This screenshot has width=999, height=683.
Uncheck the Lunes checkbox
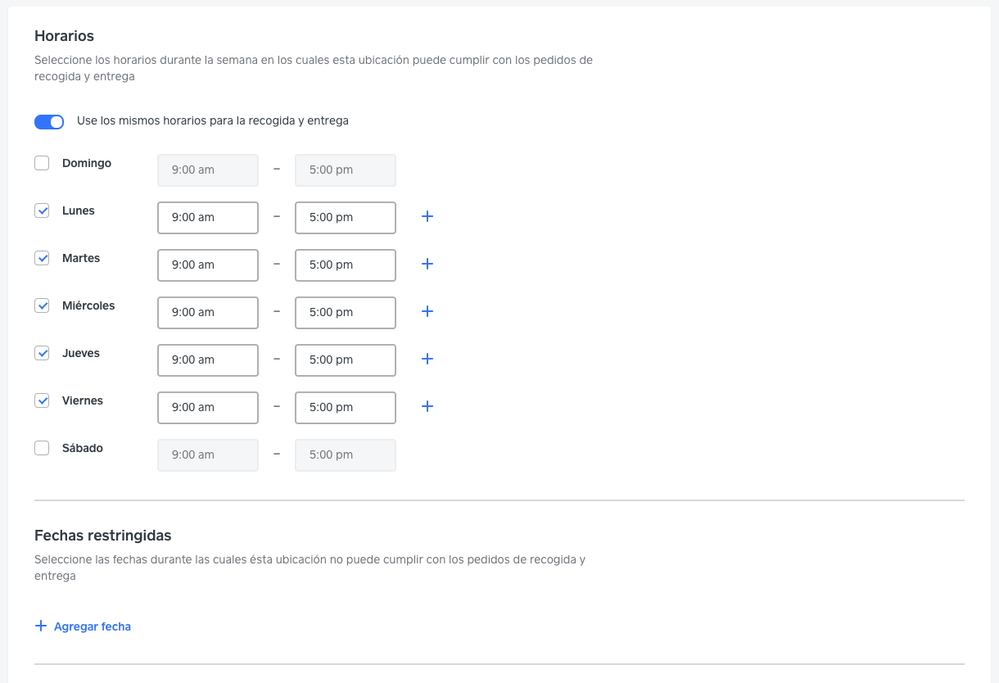click(42, 211)
